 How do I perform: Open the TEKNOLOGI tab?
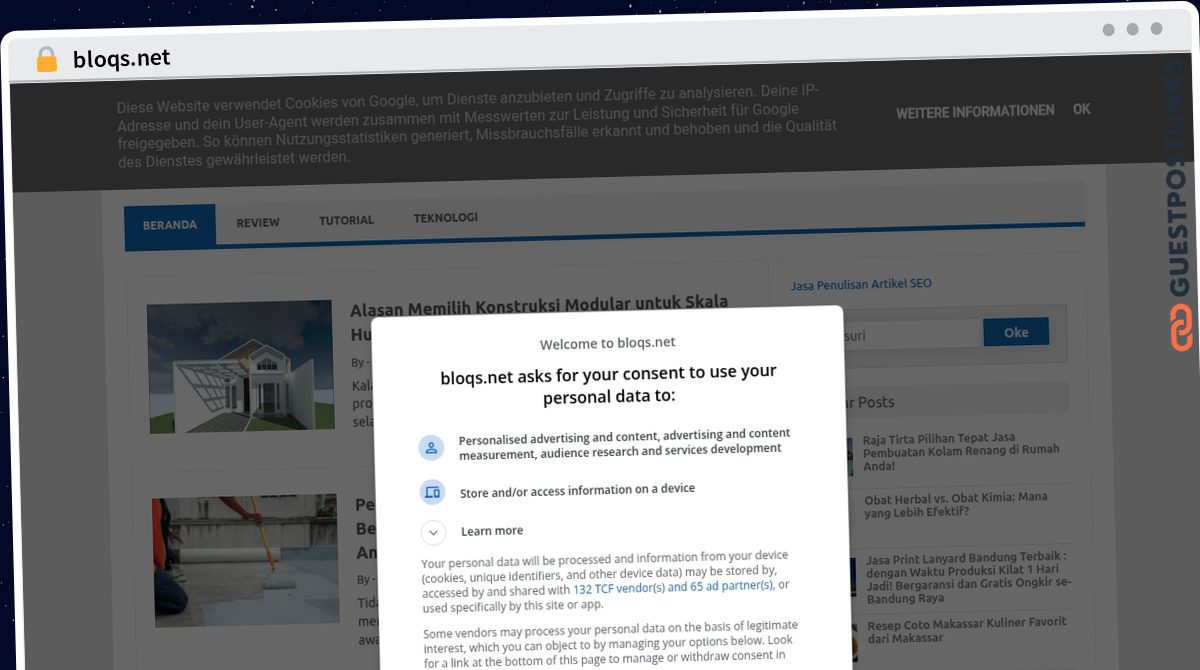[445, 217]
